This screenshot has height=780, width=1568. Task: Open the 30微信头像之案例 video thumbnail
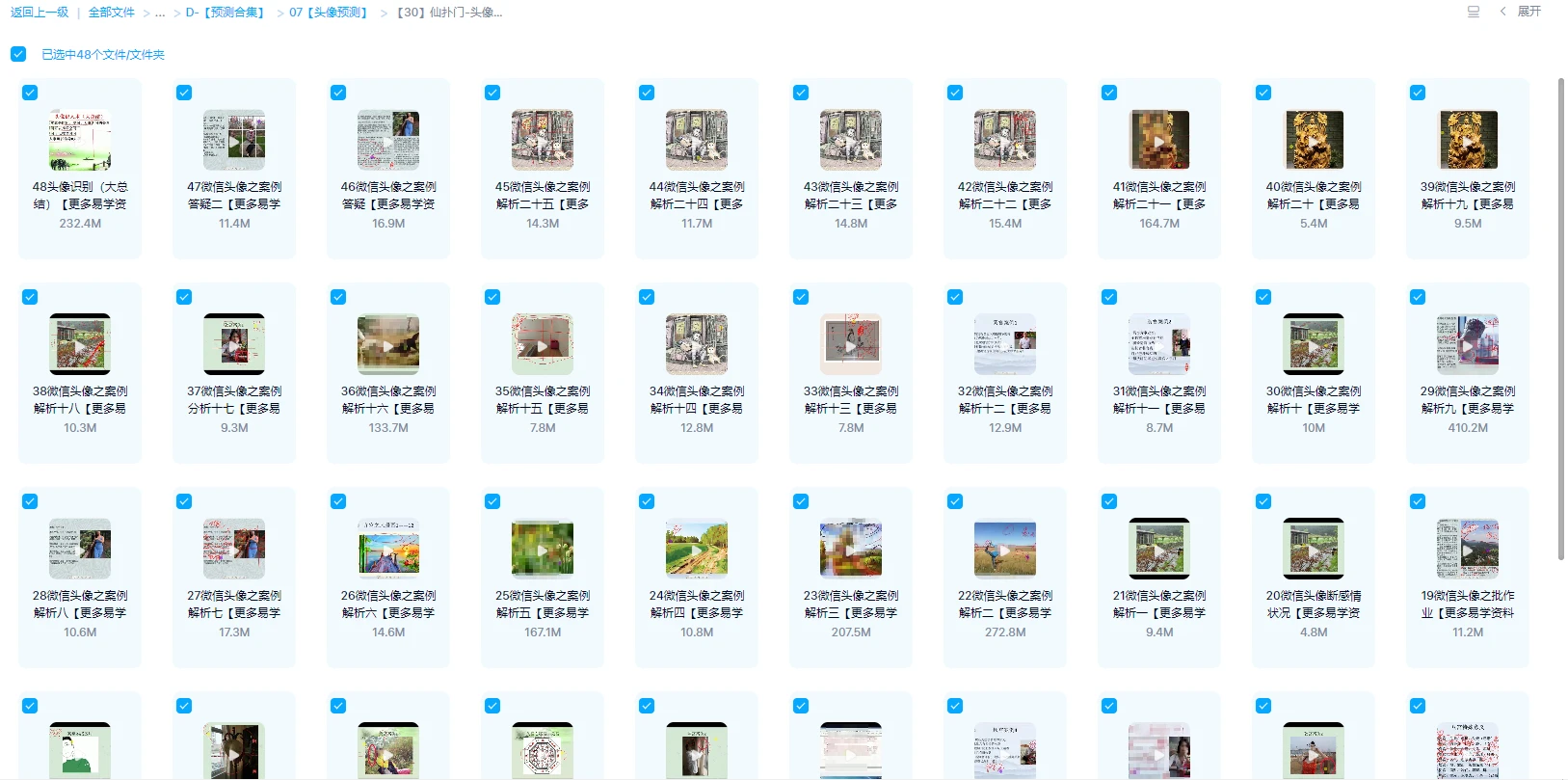[x=1314, y=344]
